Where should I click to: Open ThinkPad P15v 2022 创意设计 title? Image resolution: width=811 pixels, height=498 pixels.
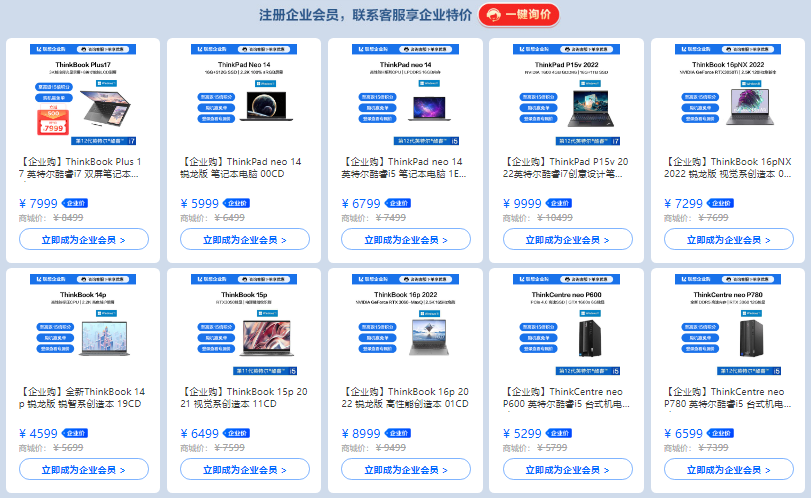565,168
